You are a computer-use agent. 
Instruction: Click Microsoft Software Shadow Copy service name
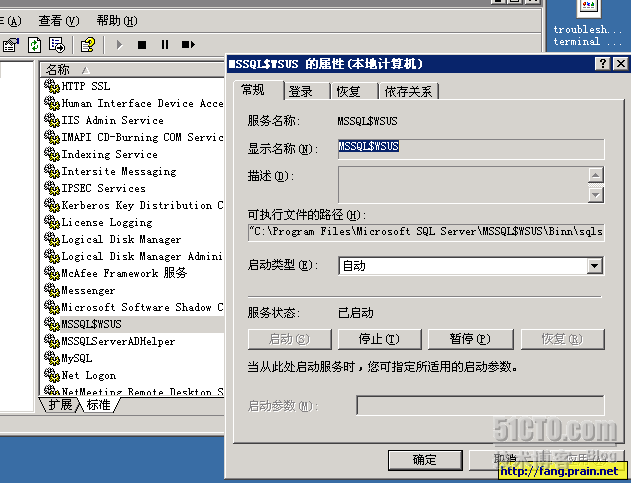point(142,308)
